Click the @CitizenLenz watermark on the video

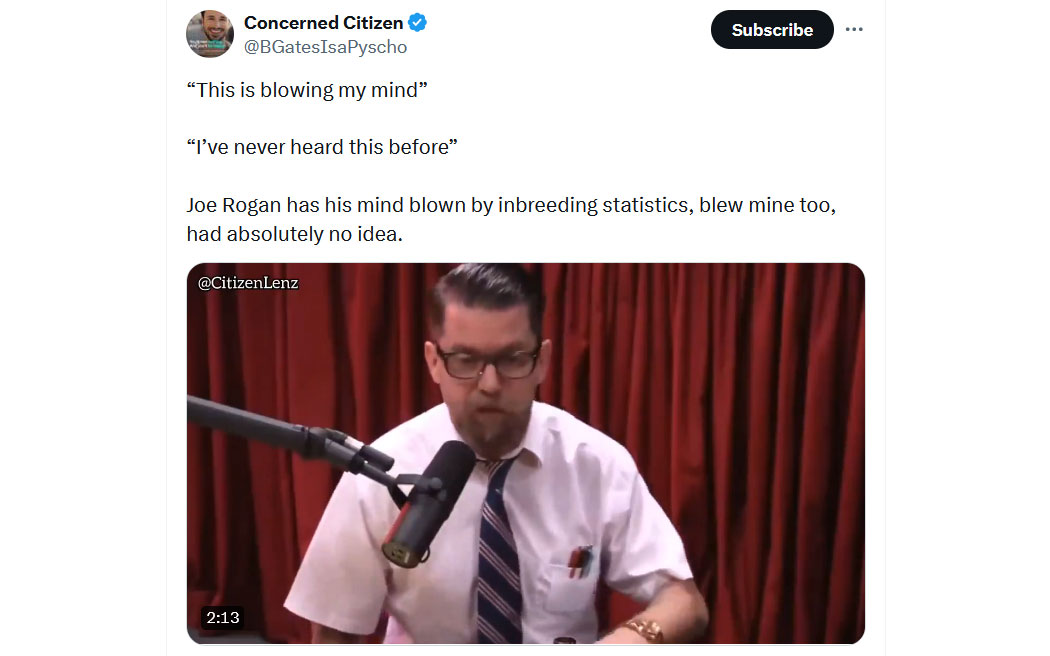pos(248,283)
